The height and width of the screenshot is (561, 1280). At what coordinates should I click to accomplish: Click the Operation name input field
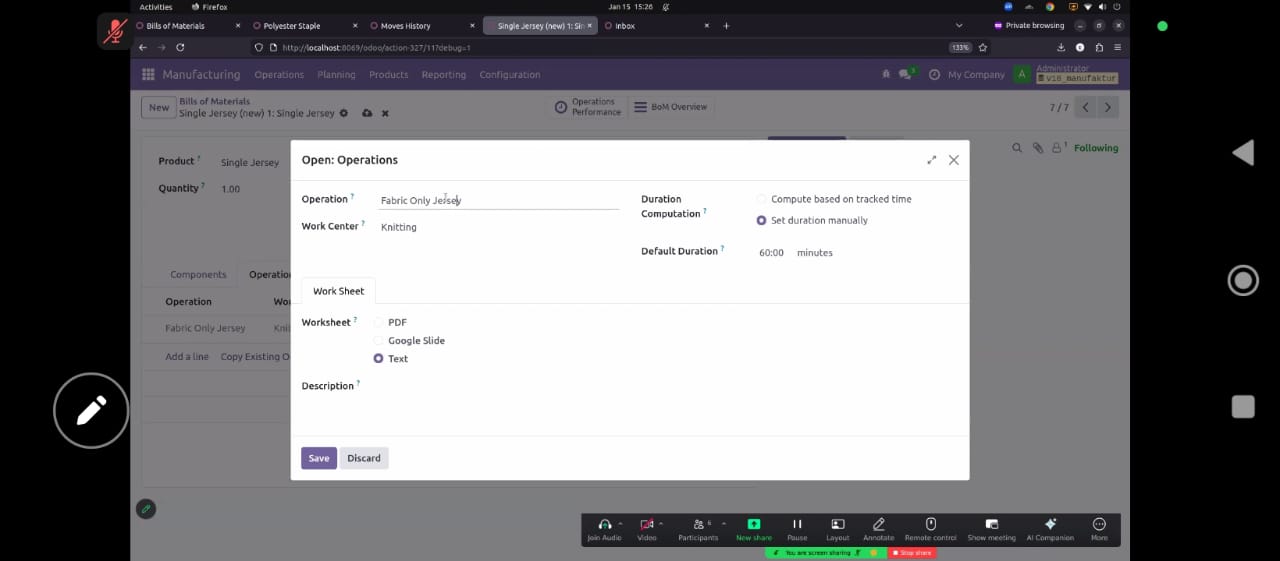coord(498,200)
